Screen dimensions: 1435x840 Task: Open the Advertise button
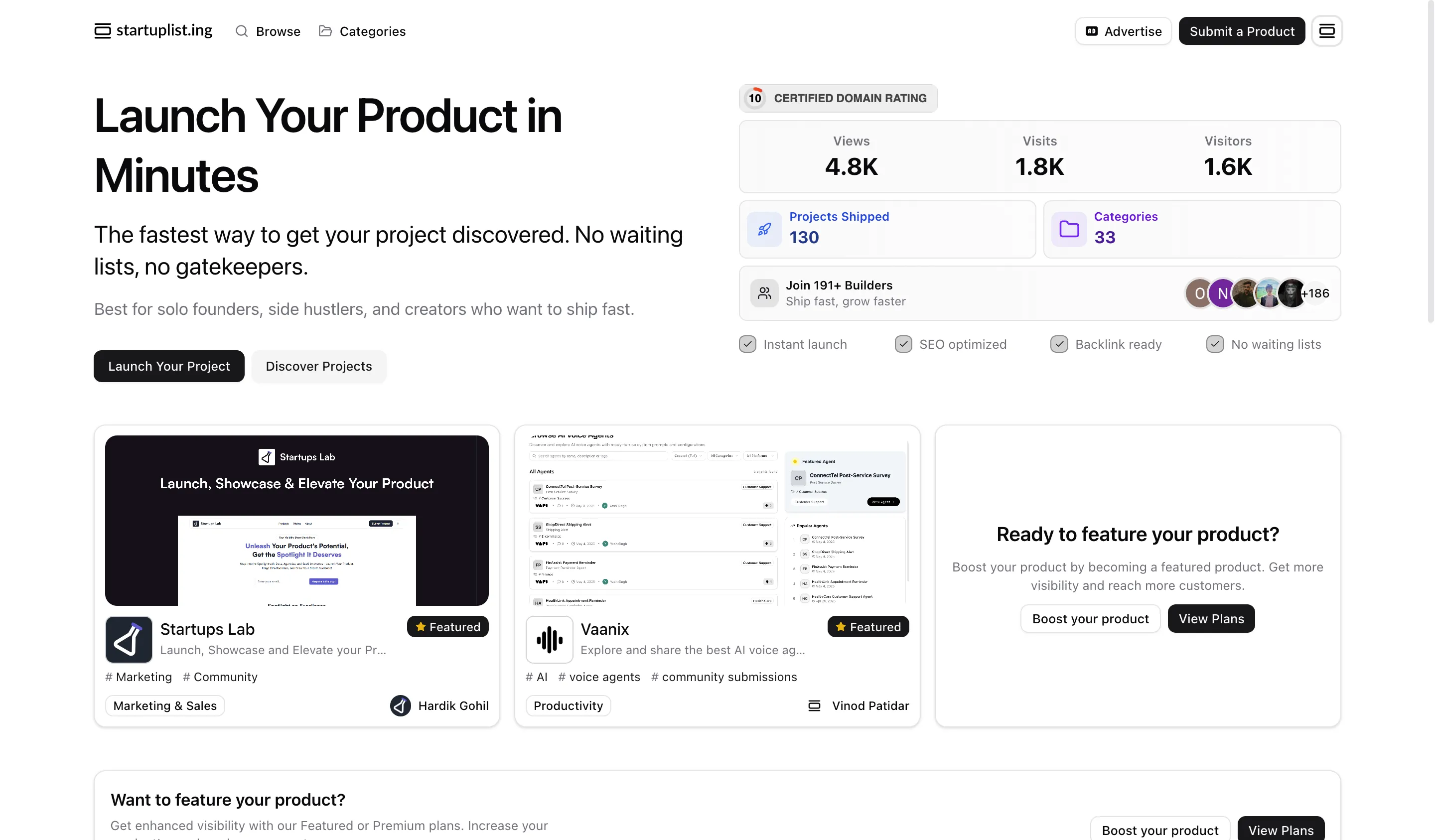click(x=1123, y=31)
